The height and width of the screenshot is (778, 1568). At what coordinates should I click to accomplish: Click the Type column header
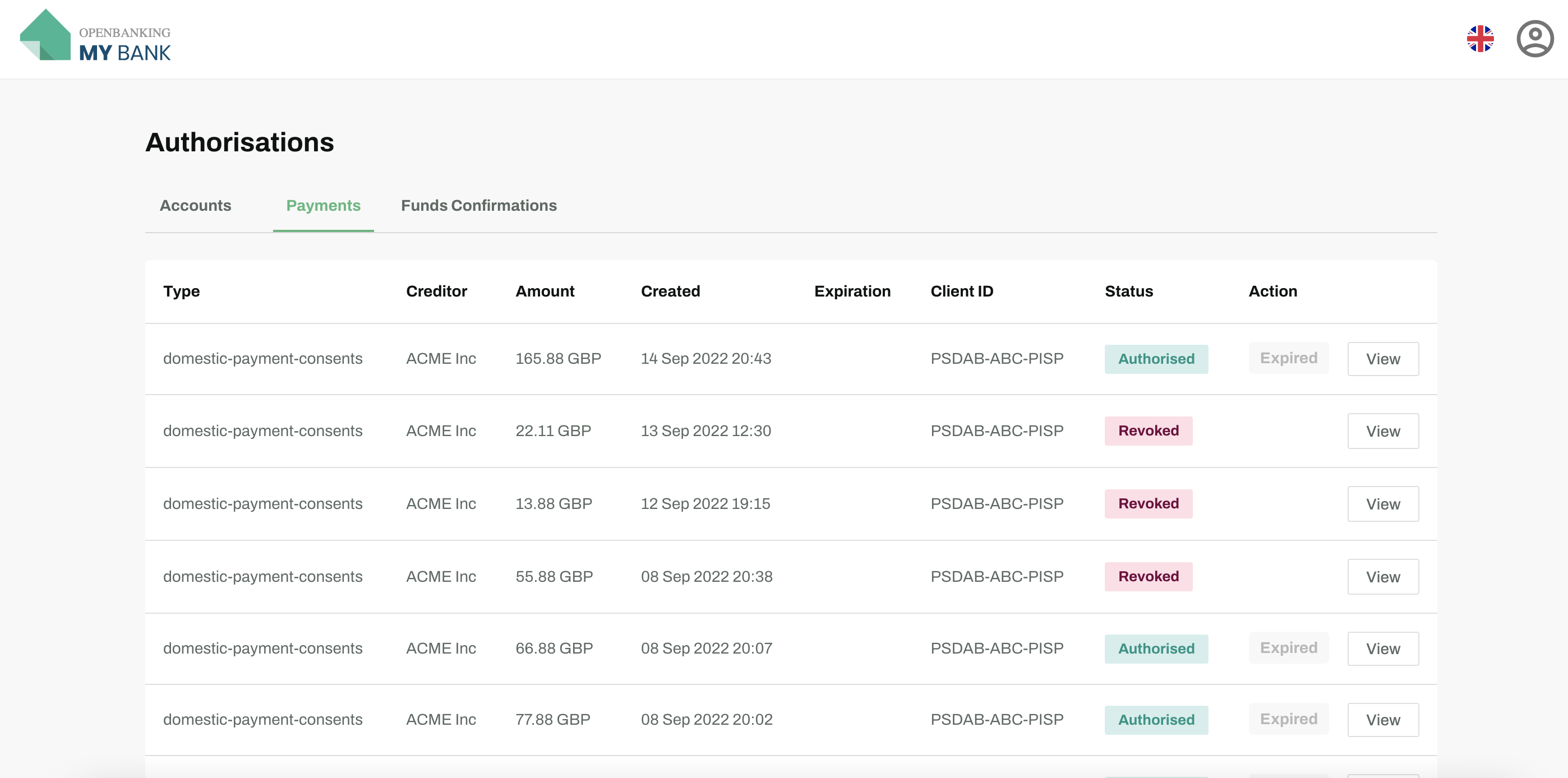181,291
